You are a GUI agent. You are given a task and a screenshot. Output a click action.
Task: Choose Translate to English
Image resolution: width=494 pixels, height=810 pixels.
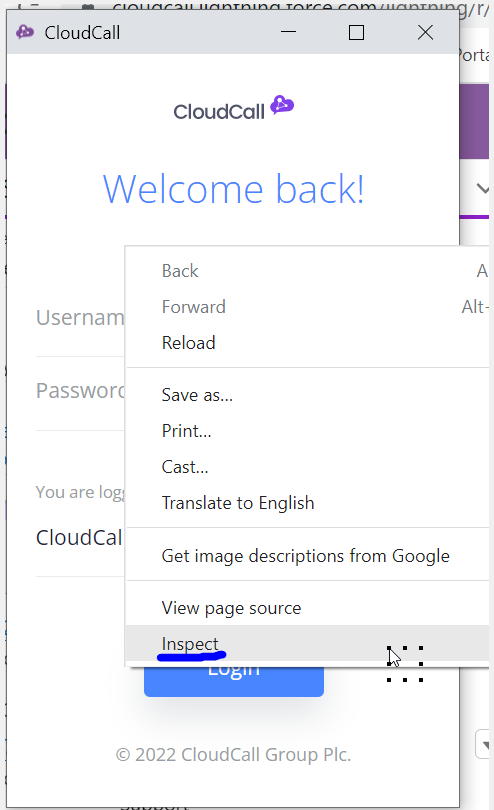tap(307, 503)
